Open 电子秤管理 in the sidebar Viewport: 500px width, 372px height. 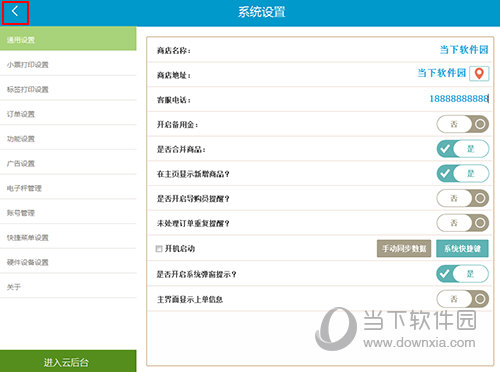click(x=68, y=188)
